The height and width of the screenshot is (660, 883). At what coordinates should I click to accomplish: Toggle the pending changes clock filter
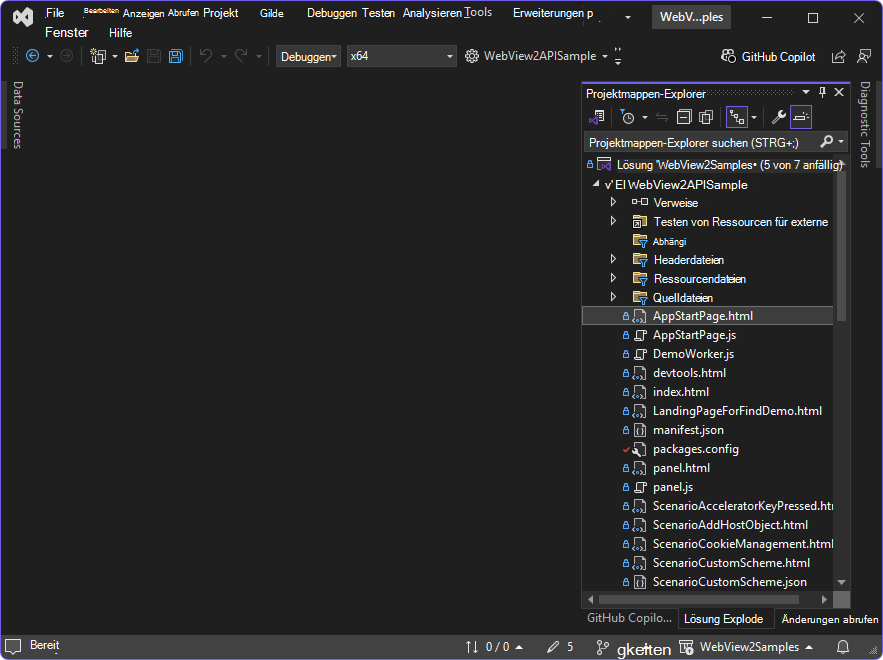pos(628,117)
